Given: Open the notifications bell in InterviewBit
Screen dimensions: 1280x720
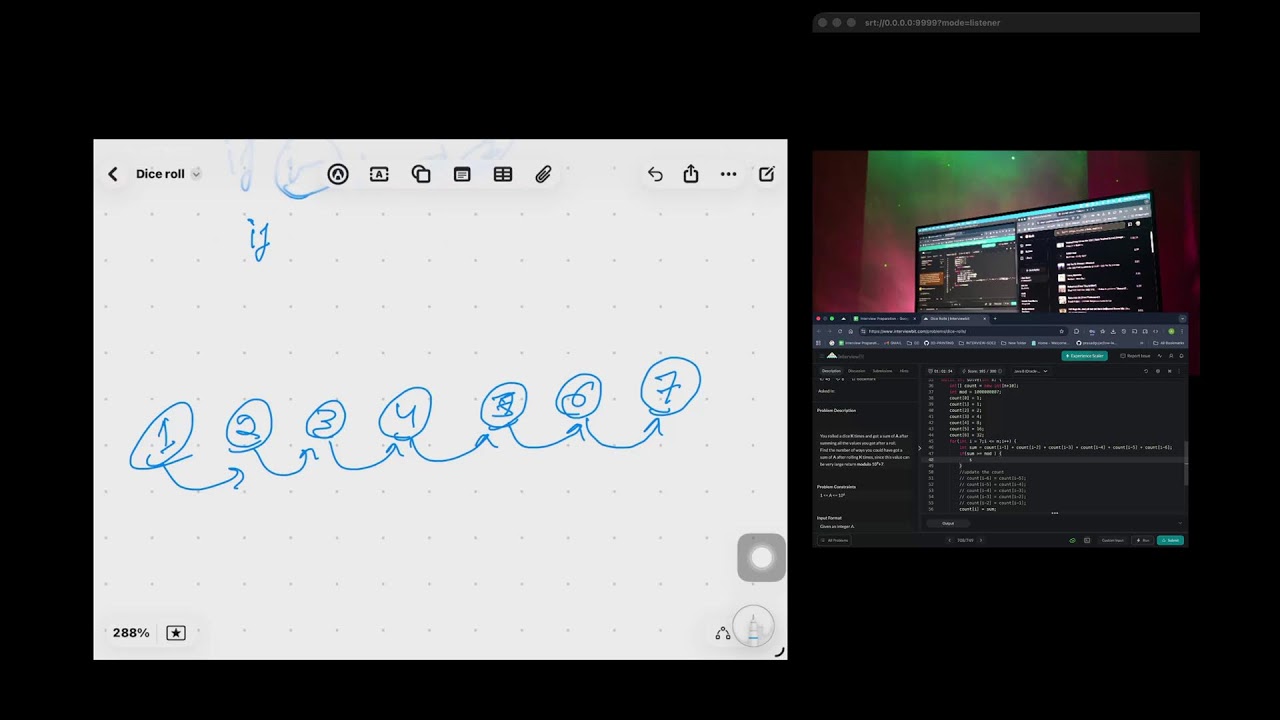Looking at the screenshot, I should pos(1182,356).
